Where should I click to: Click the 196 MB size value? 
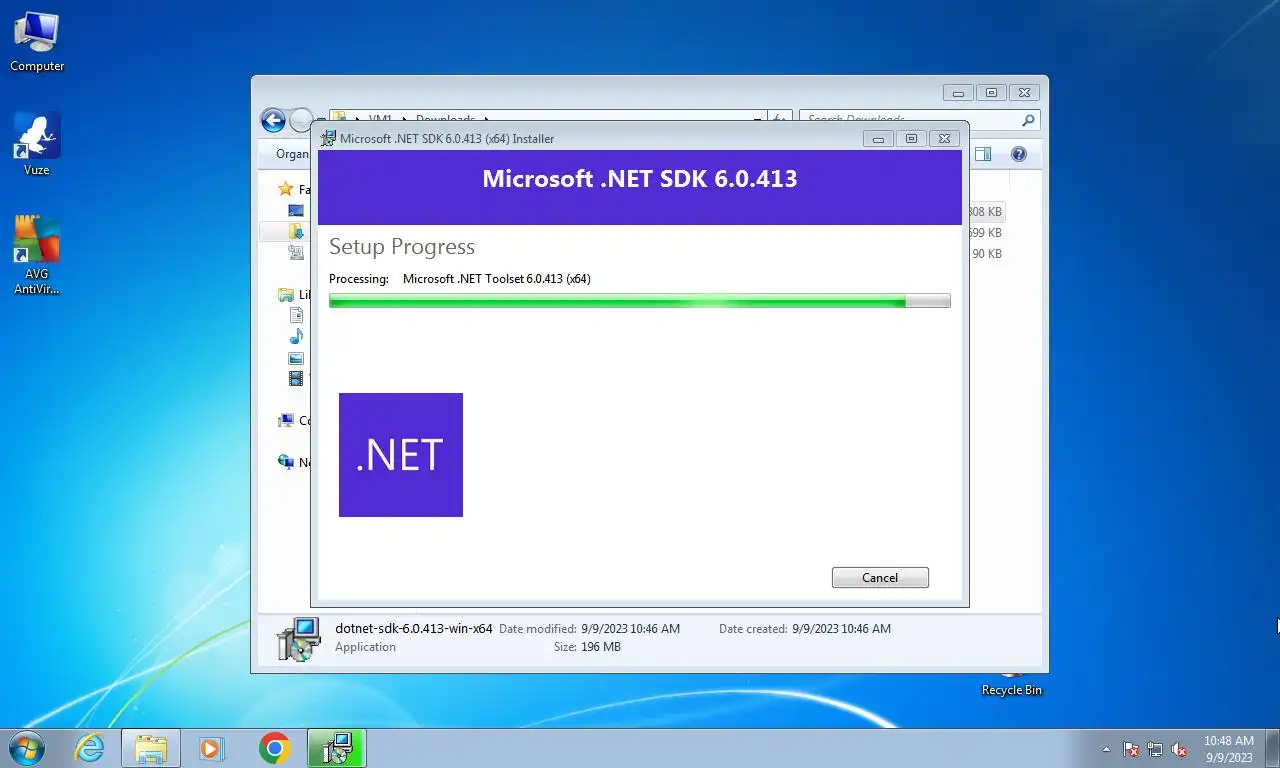click(601, 647)
